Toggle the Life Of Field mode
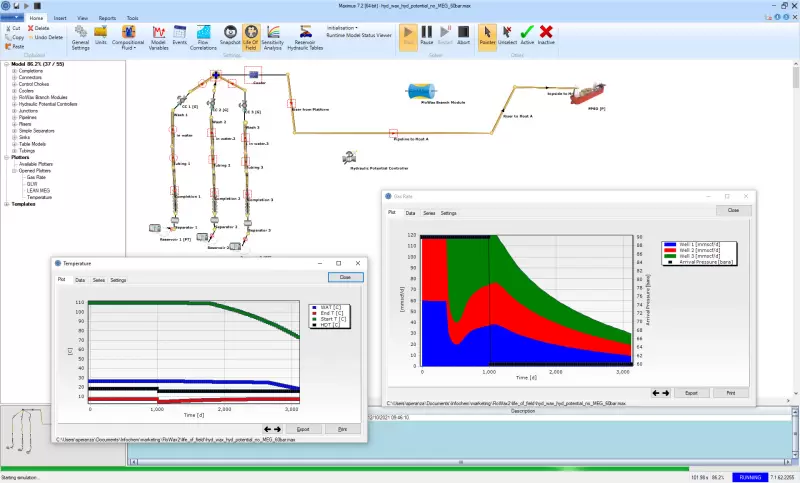Screen dimensions: 800x483 click(x=251, y=37)
